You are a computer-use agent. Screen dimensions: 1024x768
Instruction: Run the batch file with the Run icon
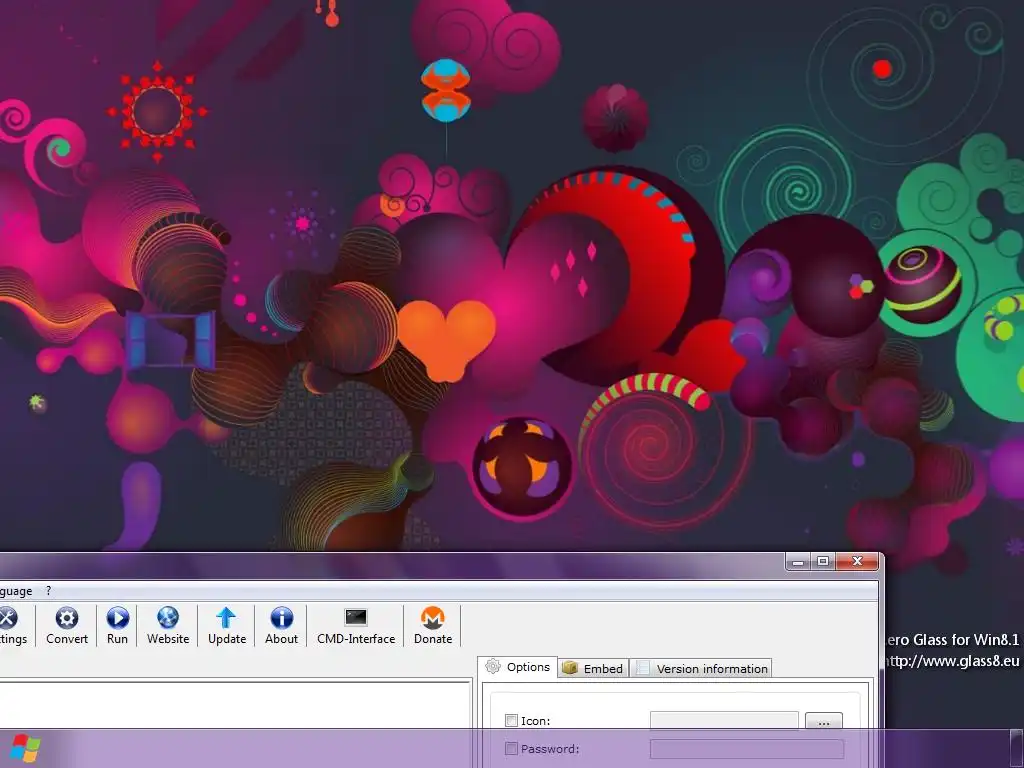pyautogui.click(x=118, y=618)
